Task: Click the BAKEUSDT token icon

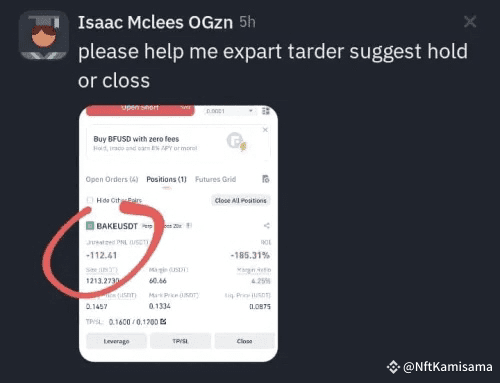Action: coord(90,226)
